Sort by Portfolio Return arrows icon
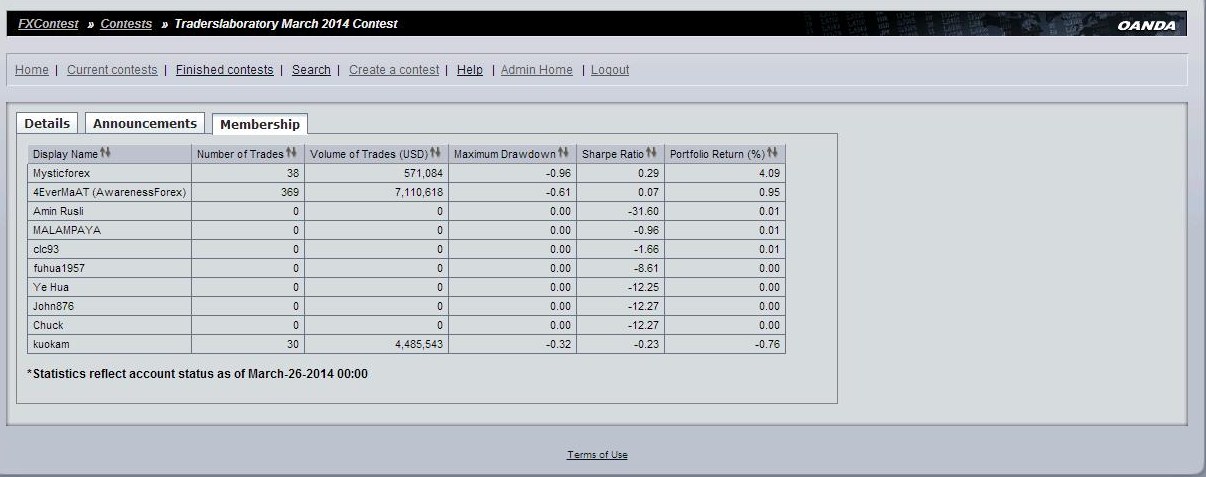The image size is (1206, 477). (x=773, y=153)
